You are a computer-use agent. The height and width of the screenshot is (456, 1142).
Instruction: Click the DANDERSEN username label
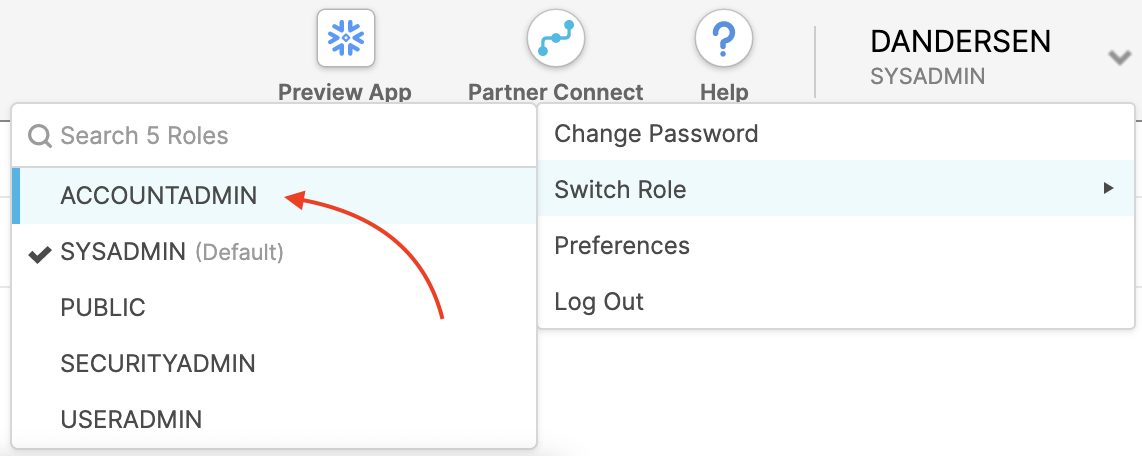tap(960, 42)
